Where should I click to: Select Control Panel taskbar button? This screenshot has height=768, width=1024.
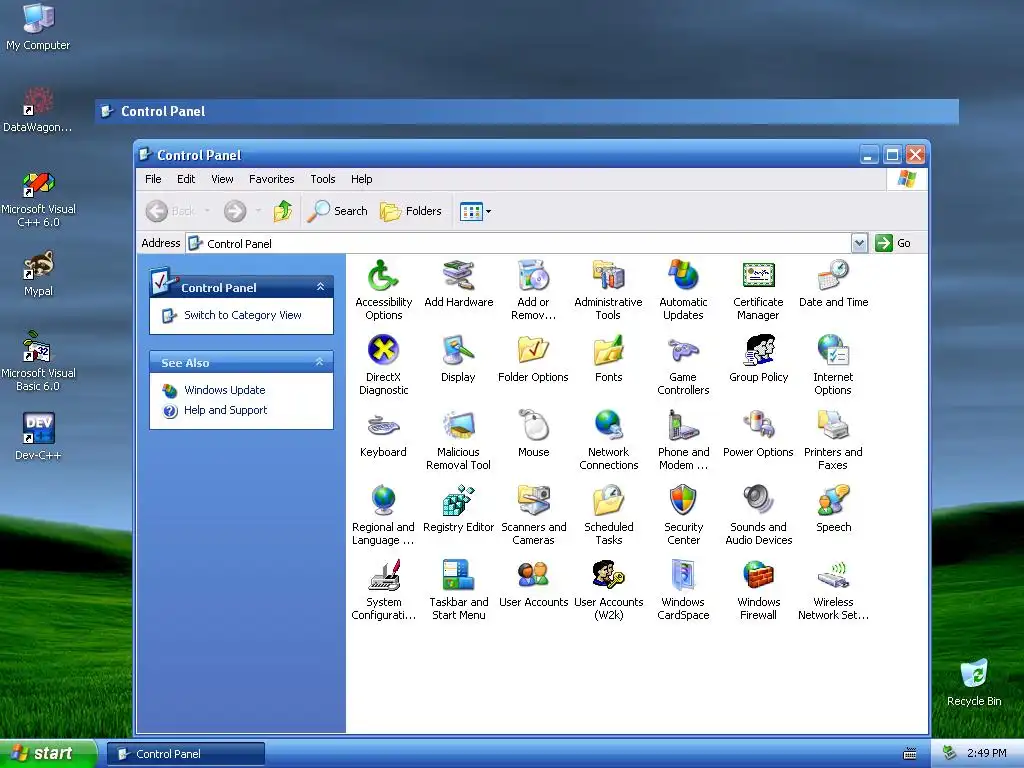click(186, 754)
